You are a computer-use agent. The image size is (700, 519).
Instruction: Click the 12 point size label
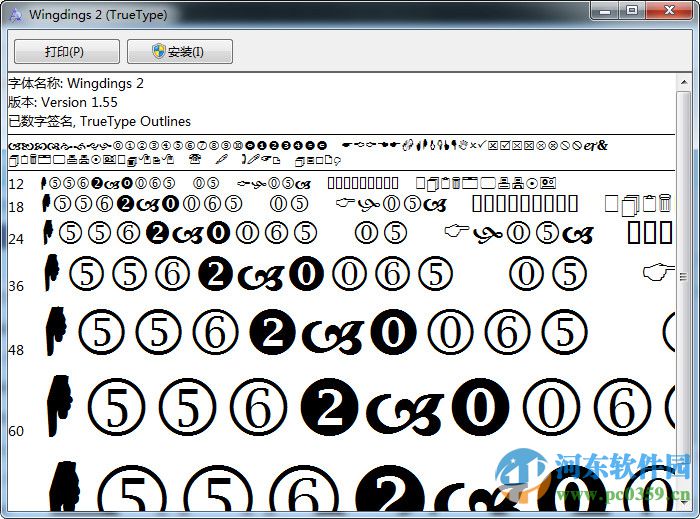click(16, 184)
